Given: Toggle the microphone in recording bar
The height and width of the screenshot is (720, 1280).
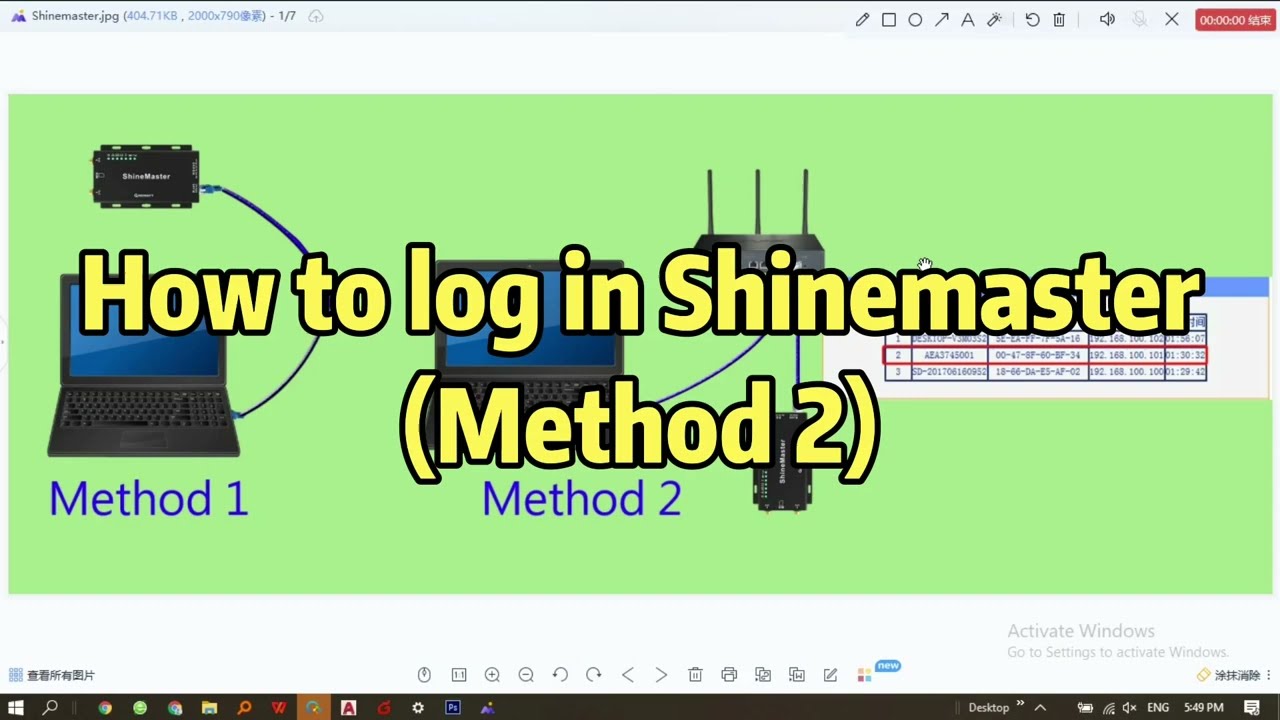Looking at the screenshot, I should click(1139, 20).
